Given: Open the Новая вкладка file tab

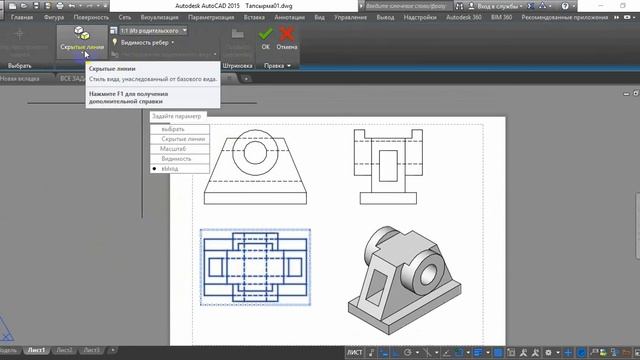Looking at the screenshot, I should point(20,79).
